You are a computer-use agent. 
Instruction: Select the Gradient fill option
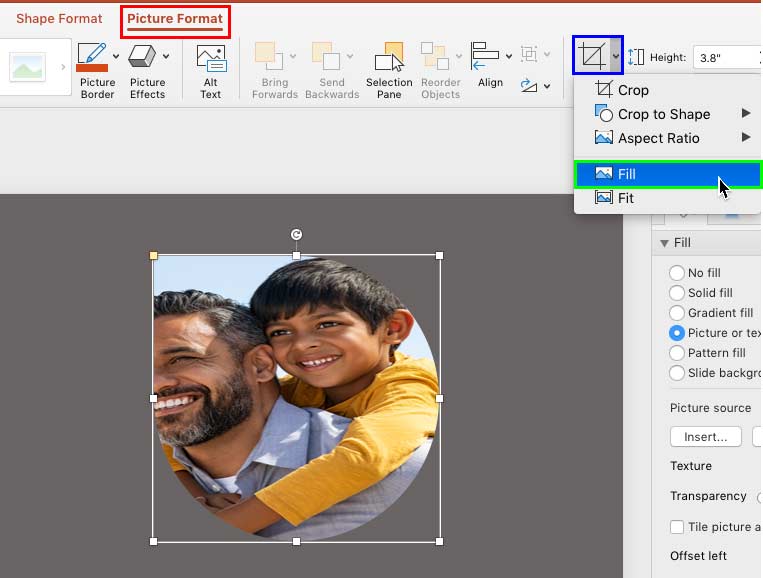(x=676, y=312)
